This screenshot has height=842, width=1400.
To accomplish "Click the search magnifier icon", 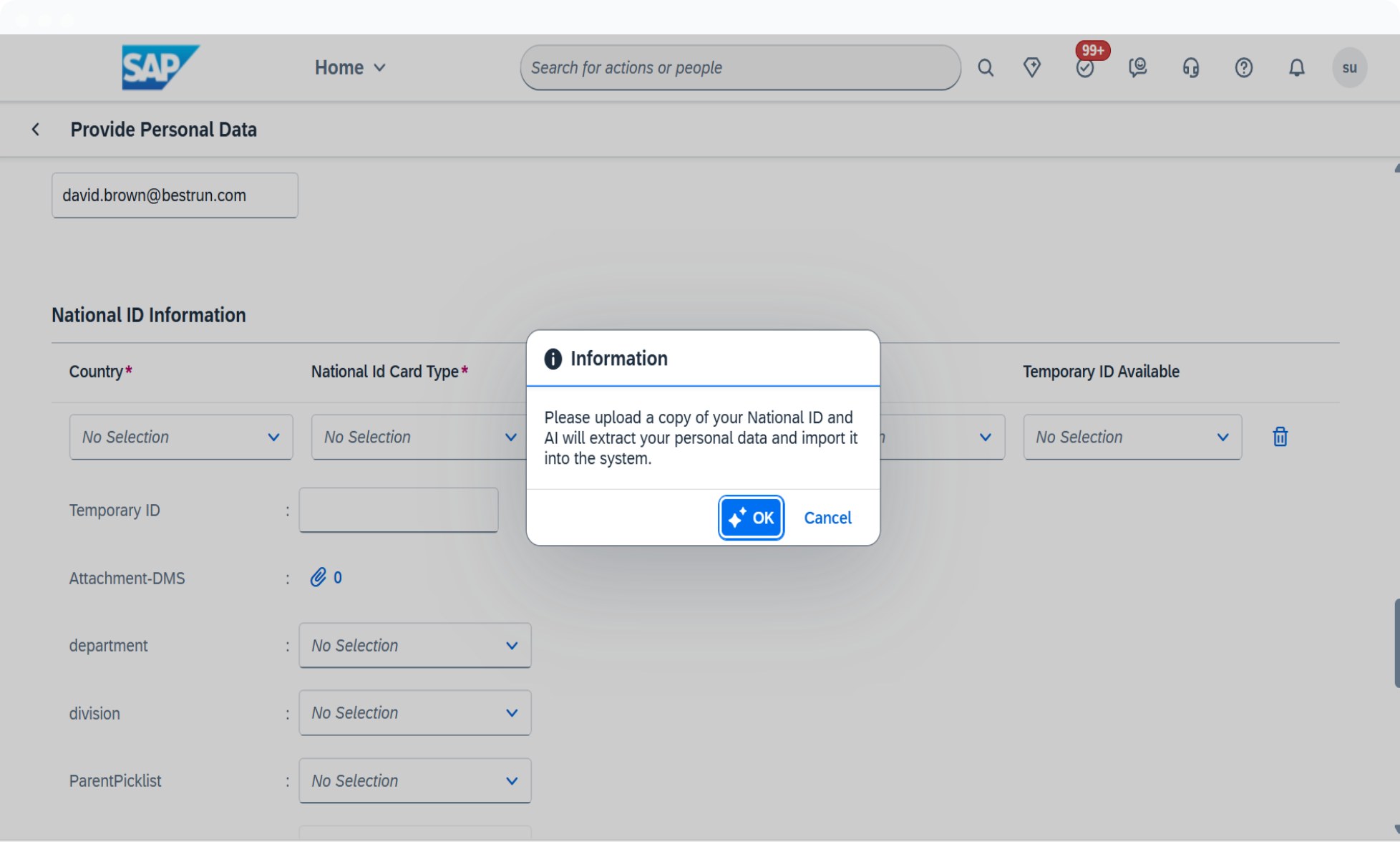I will [986, 67].
